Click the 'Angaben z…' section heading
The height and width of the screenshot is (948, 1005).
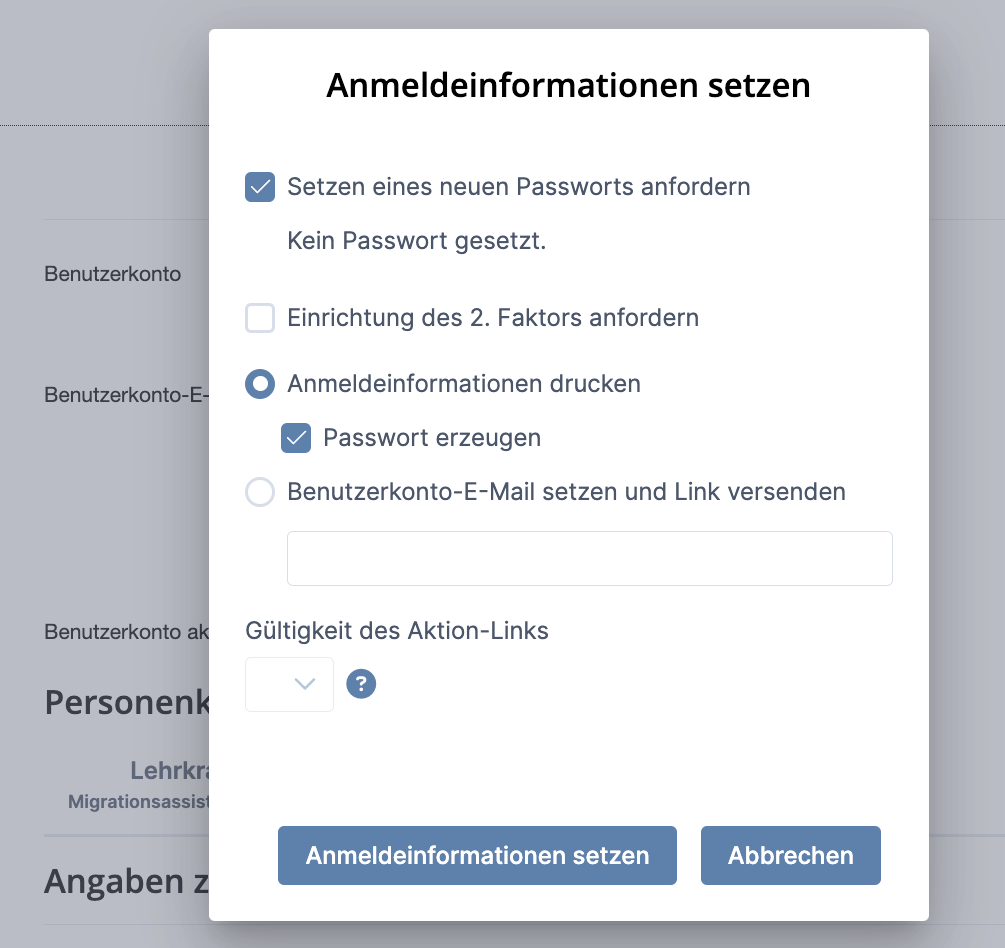(x=127, y=881)
